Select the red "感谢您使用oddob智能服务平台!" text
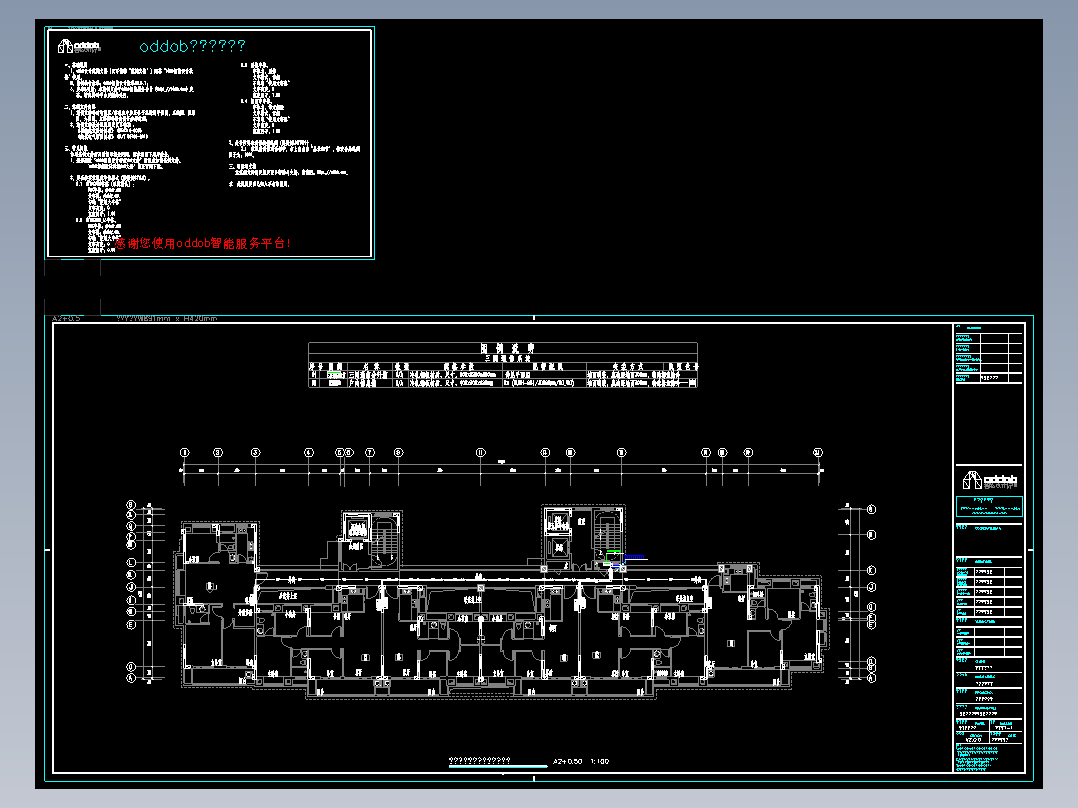The width and height of the screenshot is (1078, 808). 203,243
